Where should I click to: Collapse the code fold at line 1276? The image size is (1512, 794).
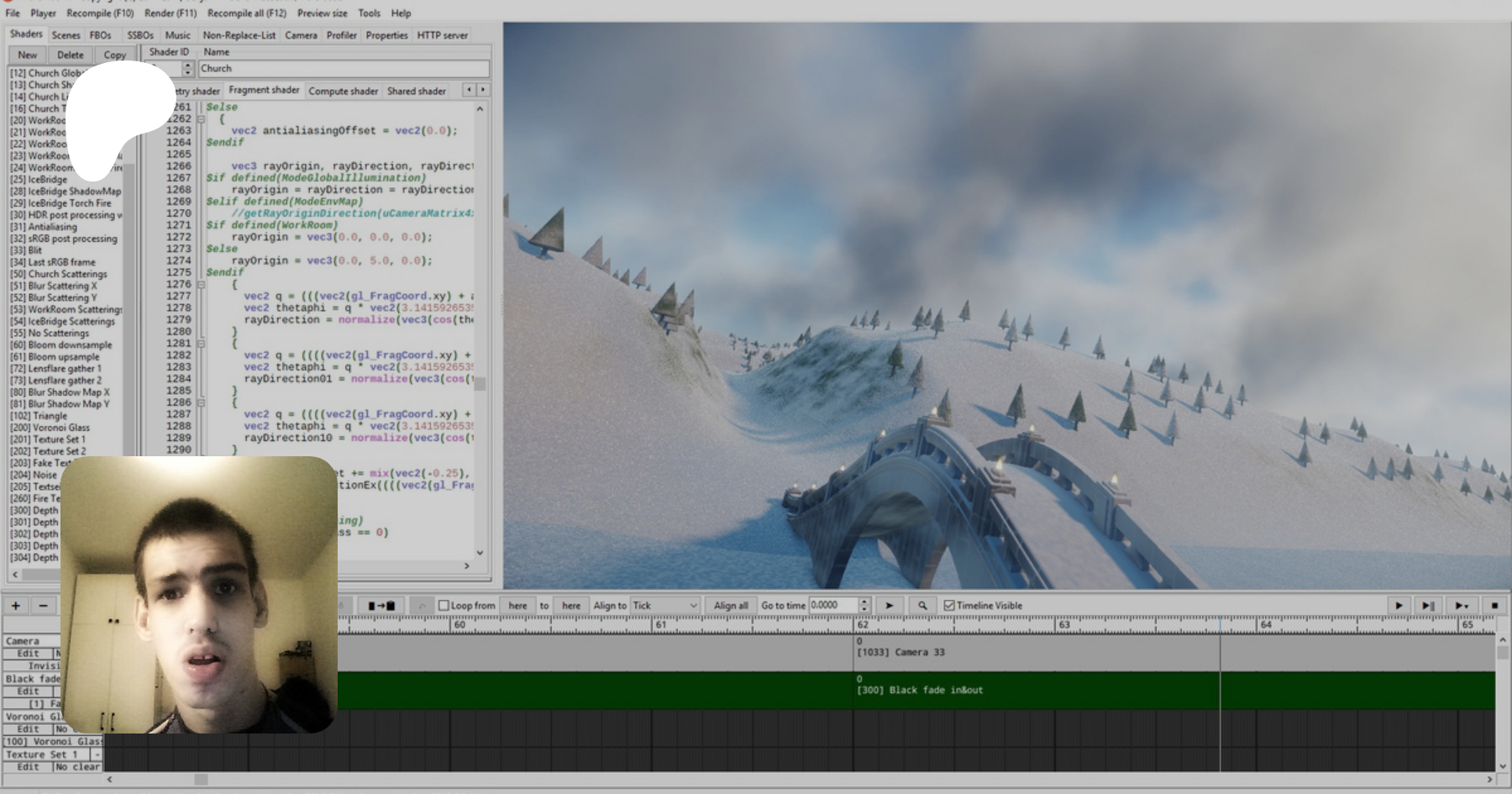(x=201, y=285)
